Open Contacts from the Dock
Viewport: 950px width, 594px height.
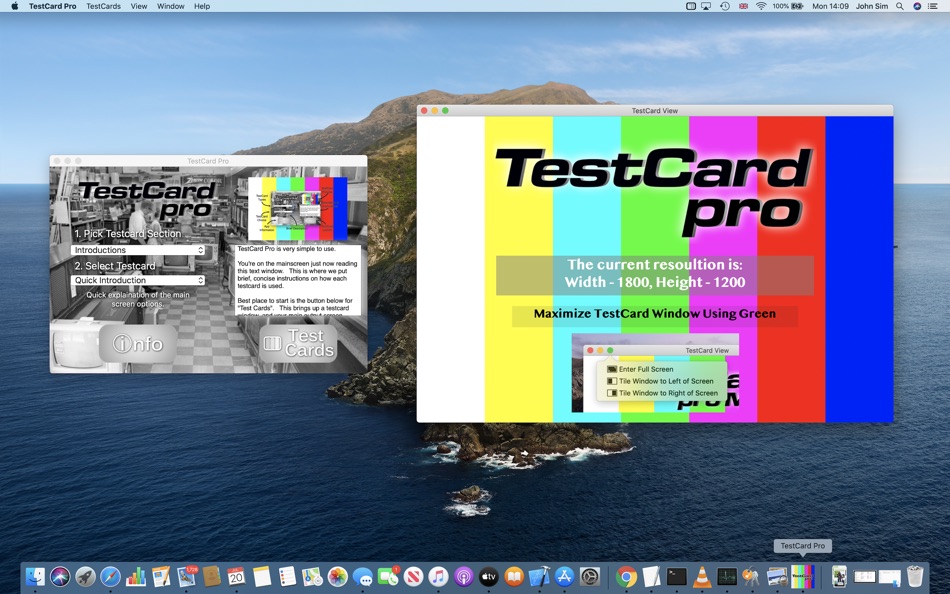(x=211, y=576)
